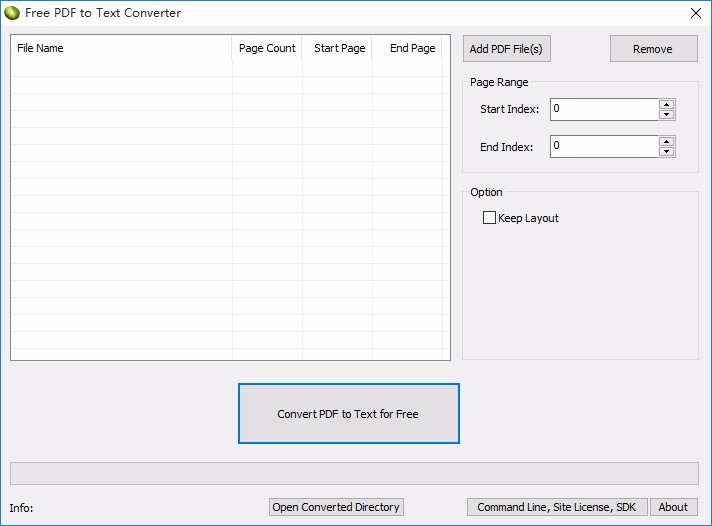Click the conversion progress bar
712x526 pixels.
point(354,473)
